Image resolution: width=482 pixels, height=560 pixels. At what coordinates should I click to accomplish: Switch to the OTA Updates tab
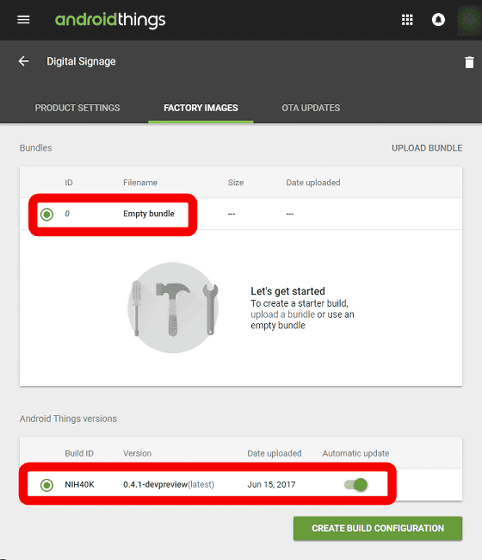[311, 108]
